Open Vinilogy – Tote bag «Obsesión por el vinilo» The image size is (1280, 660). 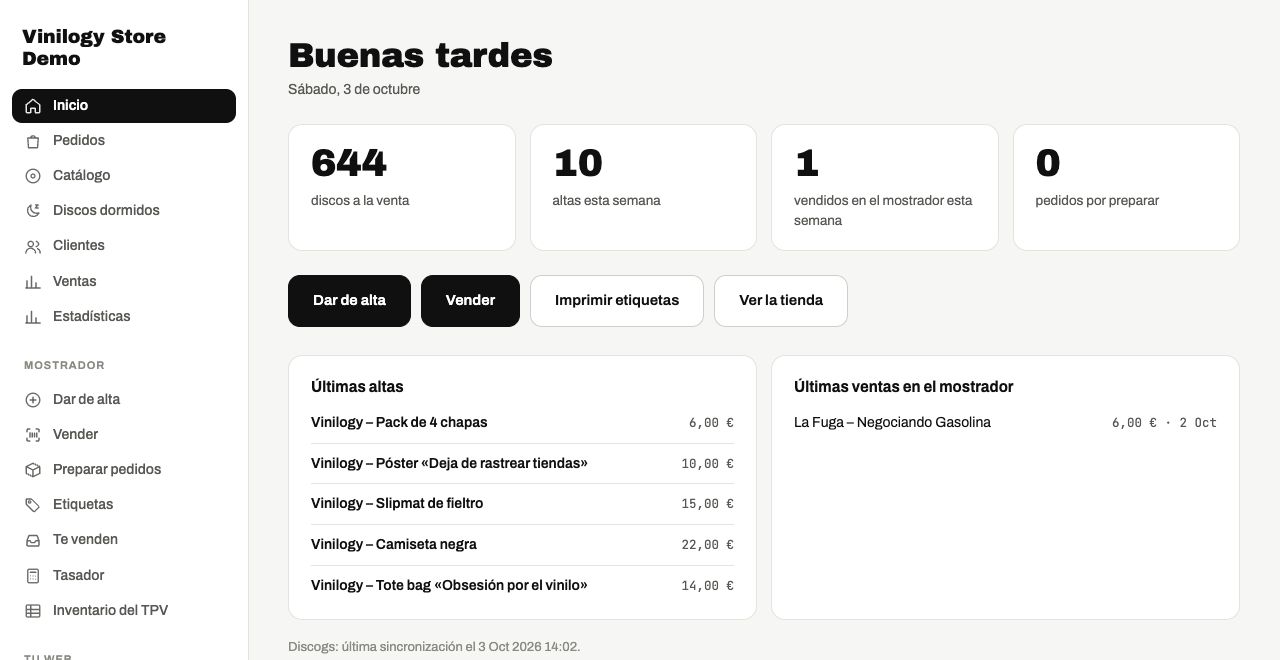point(522,586)
